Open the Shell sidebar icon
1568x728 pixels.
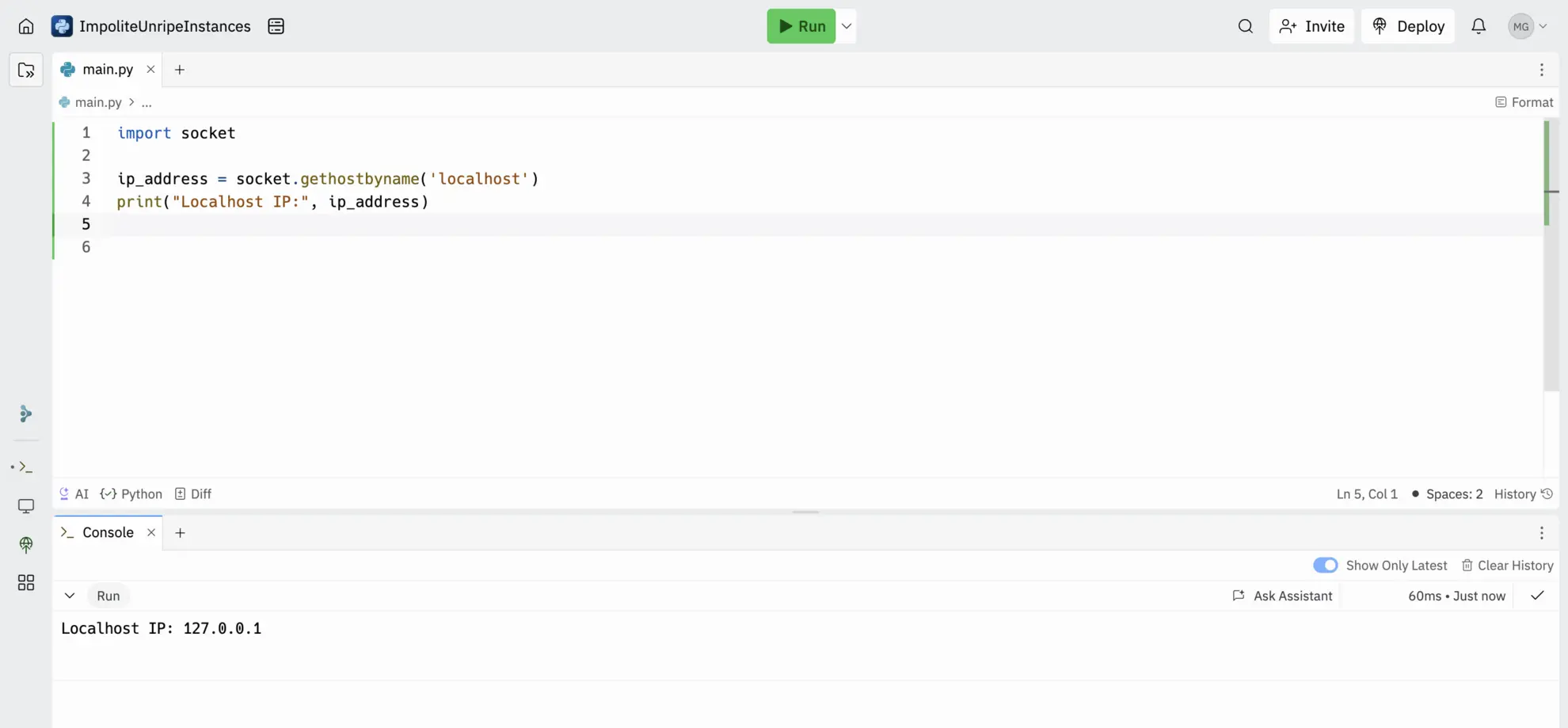(x=26, y=467)
